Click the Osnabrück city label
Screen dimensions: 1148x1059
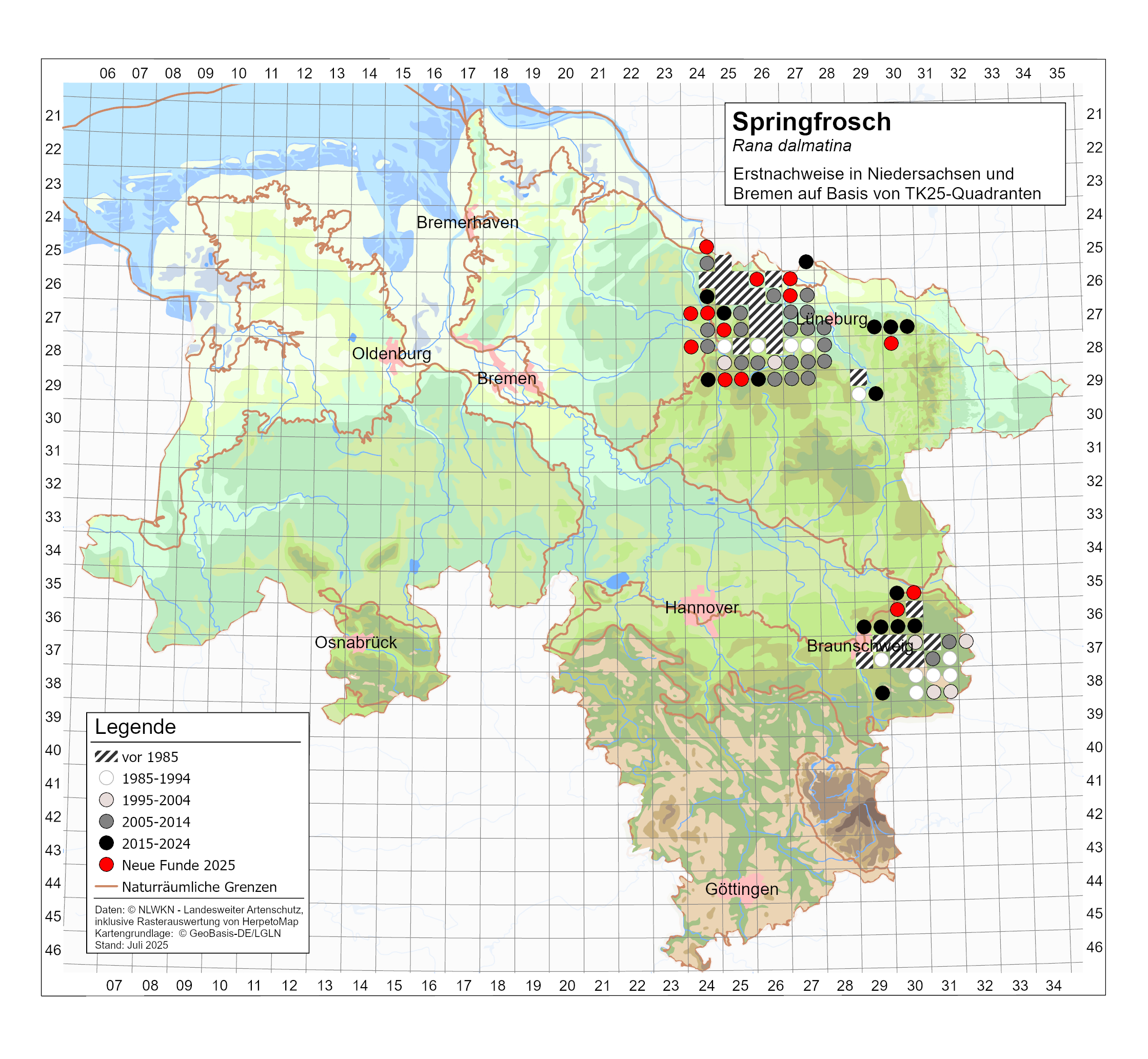tap(355, 643)
